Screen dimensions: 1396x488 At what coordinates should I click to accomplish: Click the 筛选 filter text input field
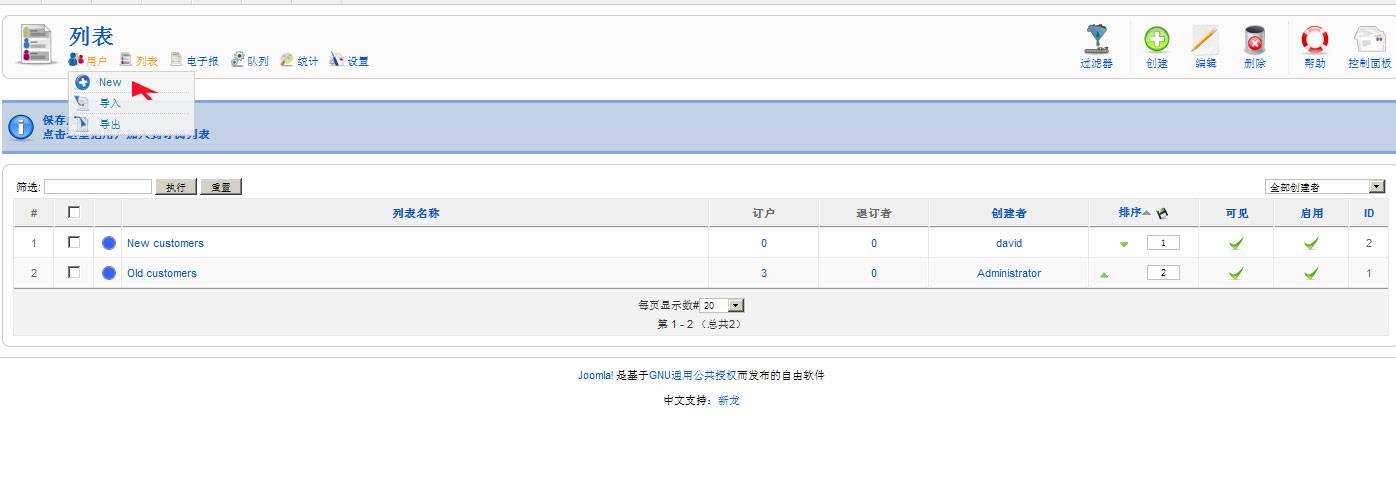coord(98,187)
